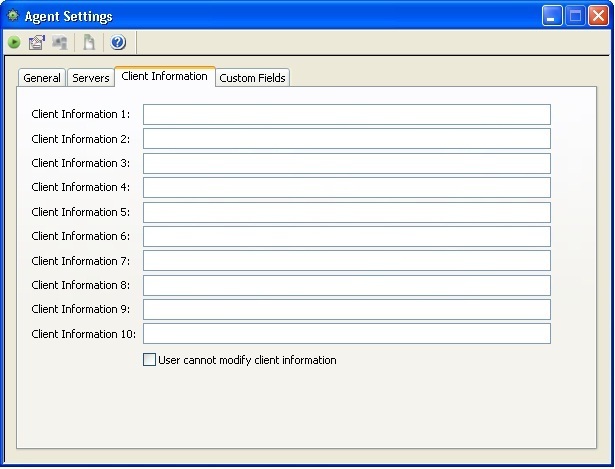Go to the Custom Fields tab
The width and height of the screenshot is (615, 469).
coord(252,78)
